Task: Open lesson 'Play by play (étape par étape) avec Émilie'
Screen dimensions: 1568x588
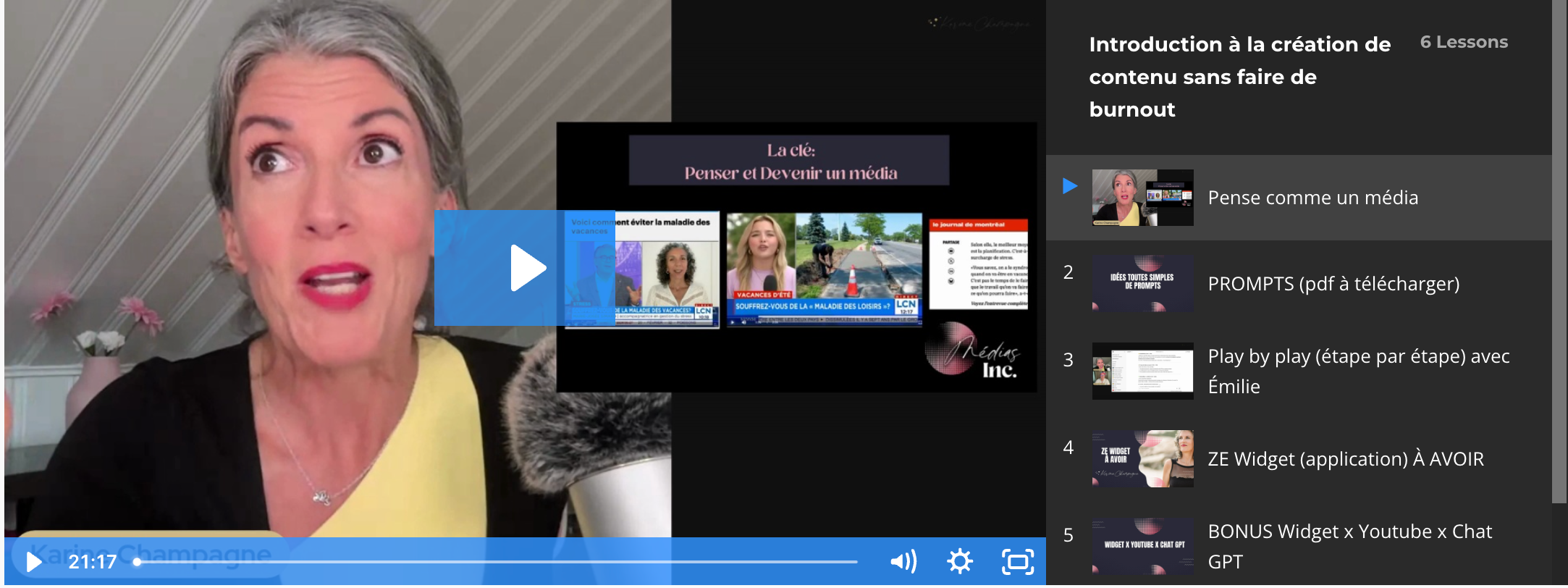Action: (1299, 371)
